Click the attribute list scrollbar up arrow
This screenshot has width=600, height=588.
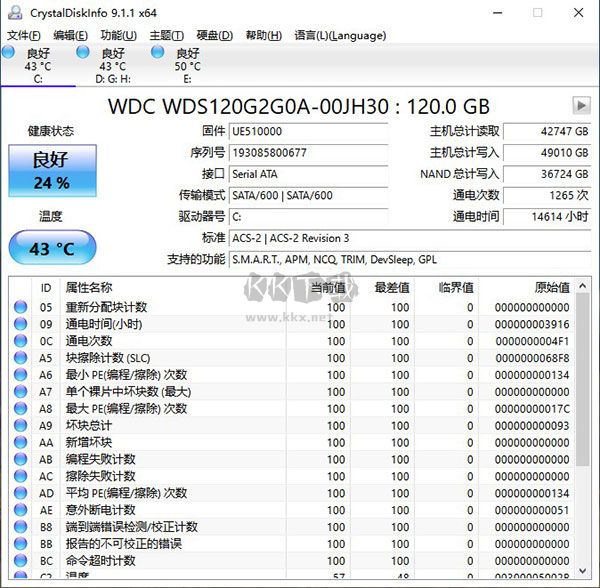582,286
